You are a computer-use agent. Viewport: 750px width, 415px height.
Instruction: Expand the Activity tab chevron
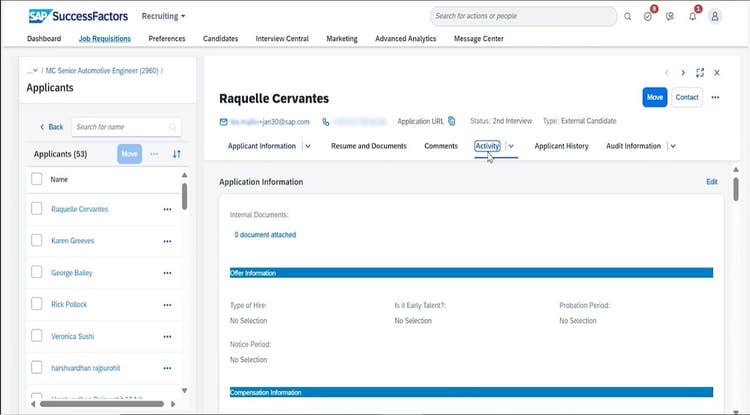click(x=511, y=146)
